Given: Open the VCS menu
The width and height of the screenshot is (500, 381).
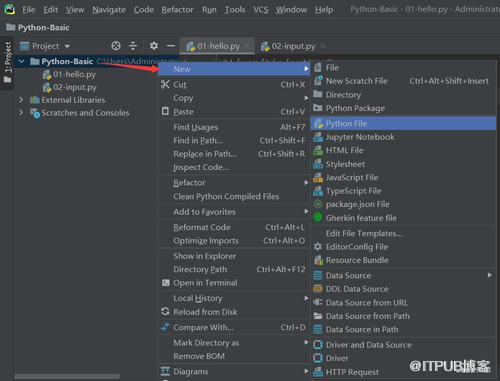Looking at the screenshot, I should [261, 10].
